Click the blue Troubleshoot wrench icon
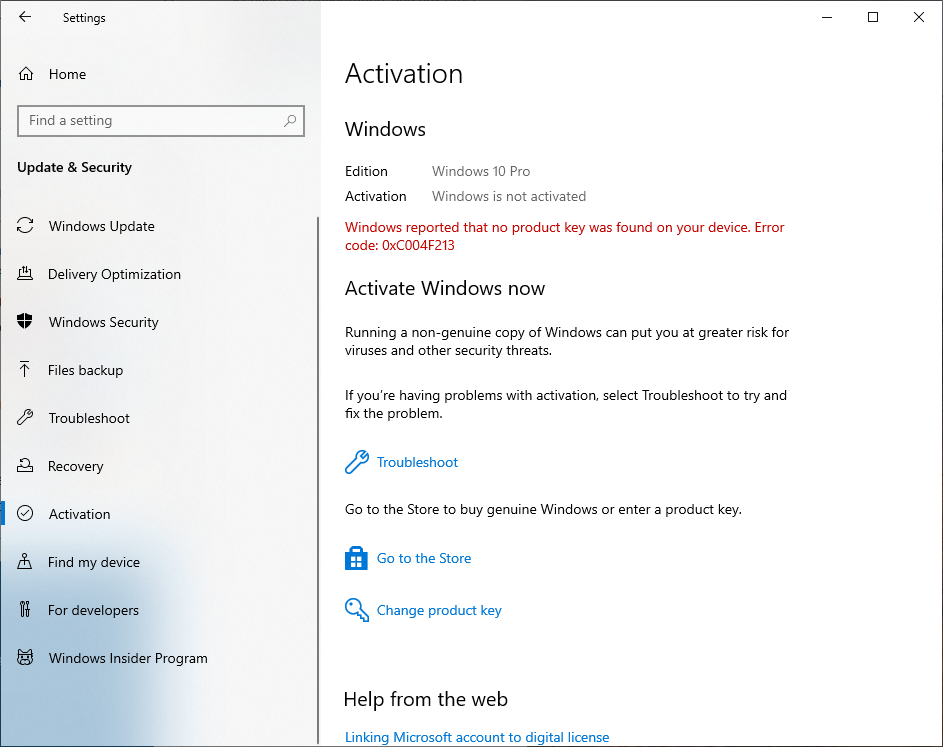The image size is (943, 747). [357, 462]
